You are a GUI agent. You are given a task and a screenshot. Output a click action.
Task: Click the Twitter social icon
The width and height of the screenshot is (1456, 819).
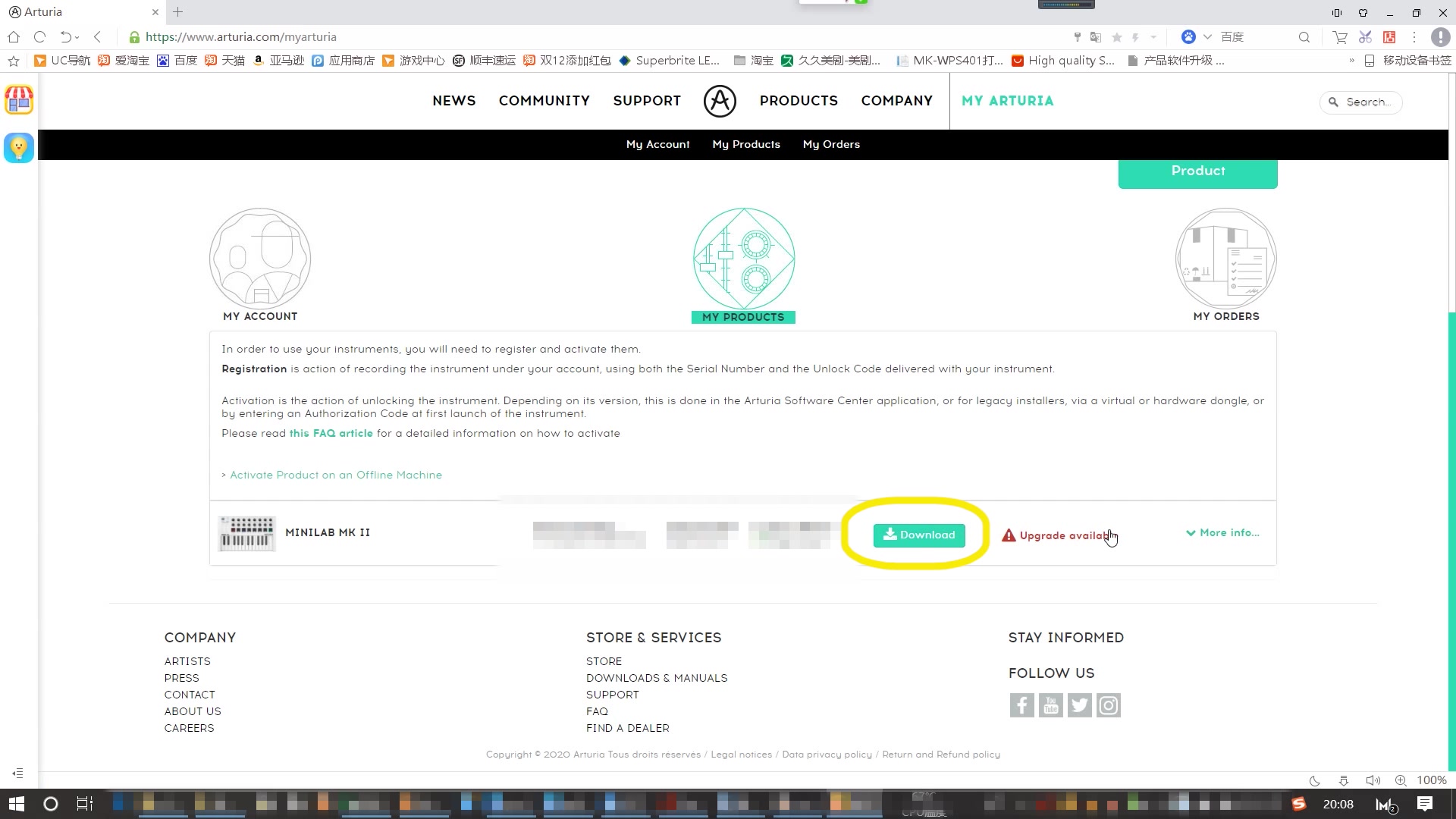1079,705
